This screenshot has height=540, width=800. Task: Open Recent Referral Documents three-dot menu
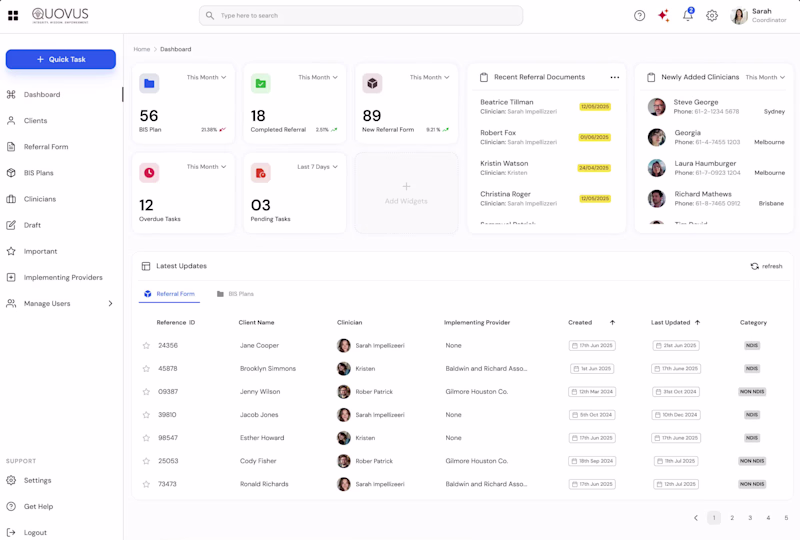(615, 78)
